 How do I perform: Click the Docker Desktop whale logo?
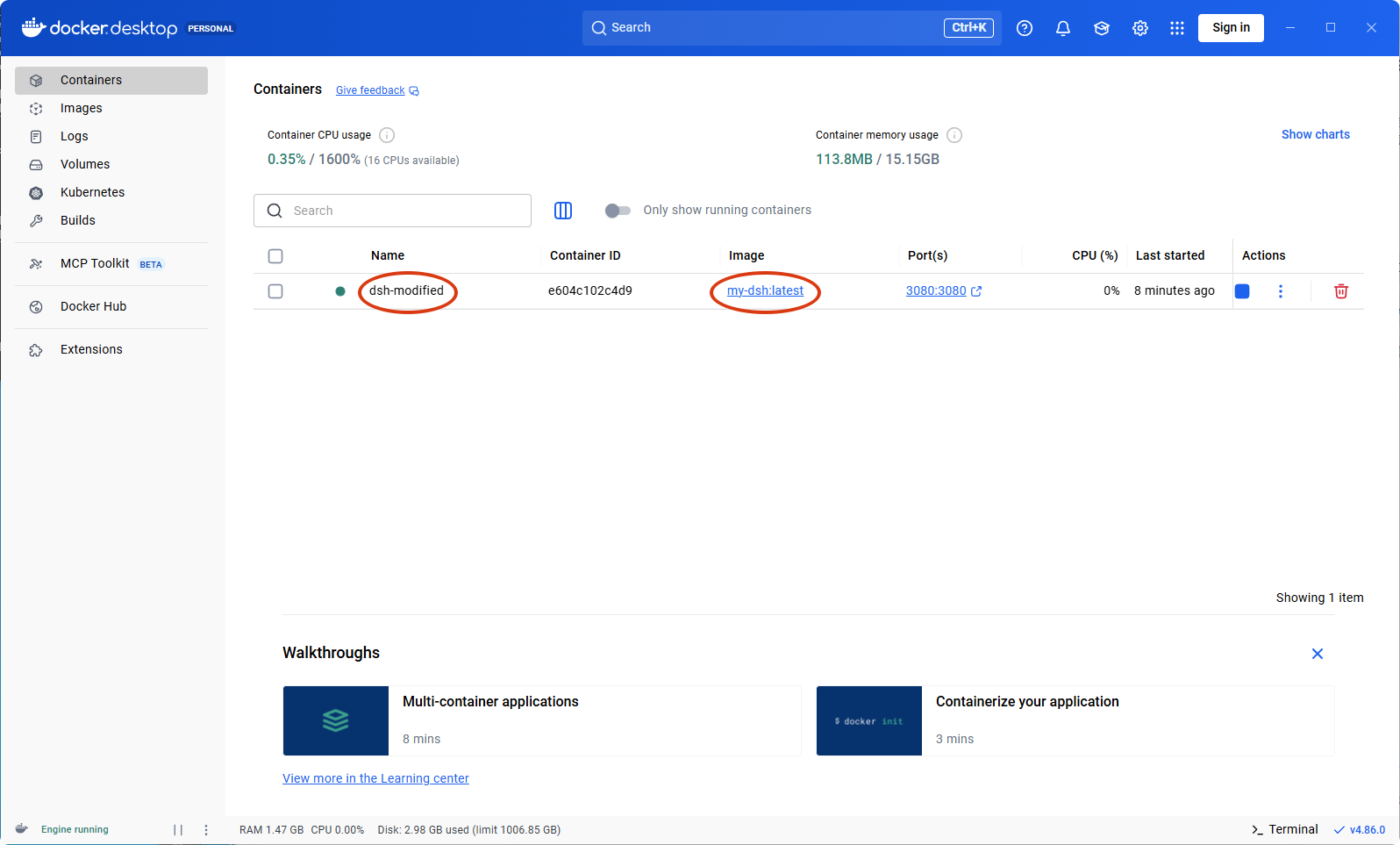point(33,28)
